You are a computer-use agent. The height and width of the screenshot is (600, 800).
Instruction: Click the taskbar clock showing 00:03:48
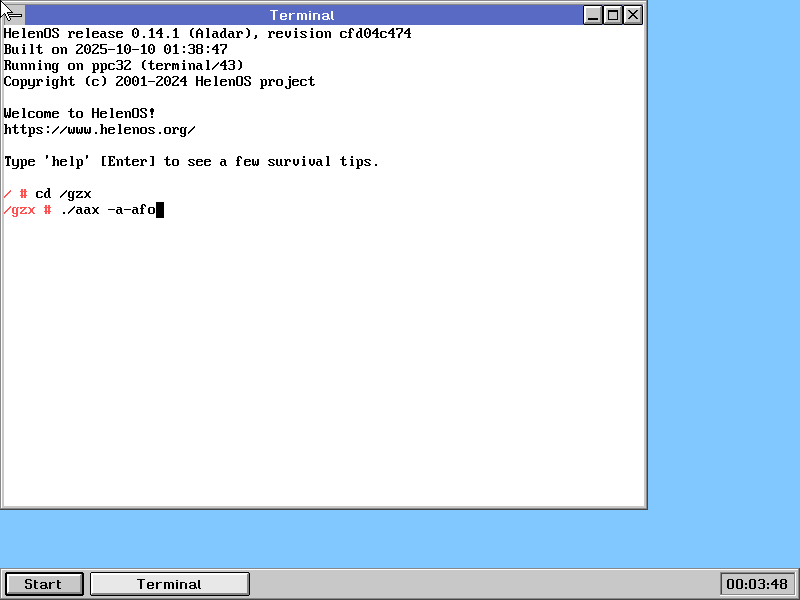(x=757, y=584)
